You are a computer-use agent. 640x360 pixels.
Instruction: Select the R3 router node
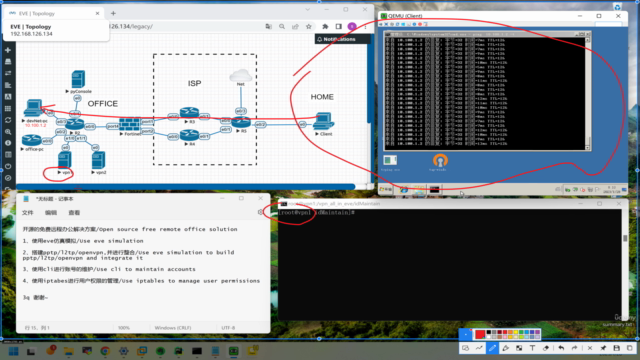tap(189, 113)
